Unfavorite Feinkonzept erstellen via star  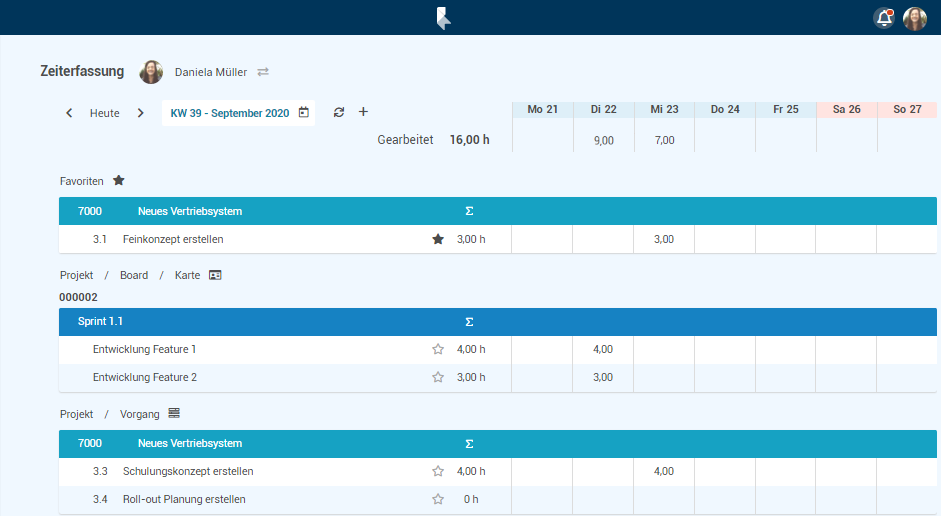(437, 239)
